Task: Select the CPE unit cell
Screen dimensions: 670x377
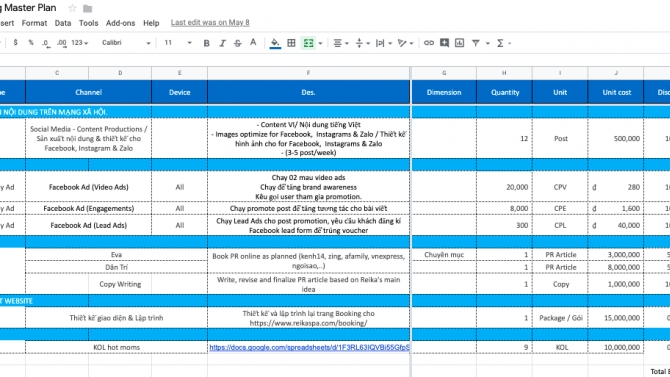Action: click(560, 208)
